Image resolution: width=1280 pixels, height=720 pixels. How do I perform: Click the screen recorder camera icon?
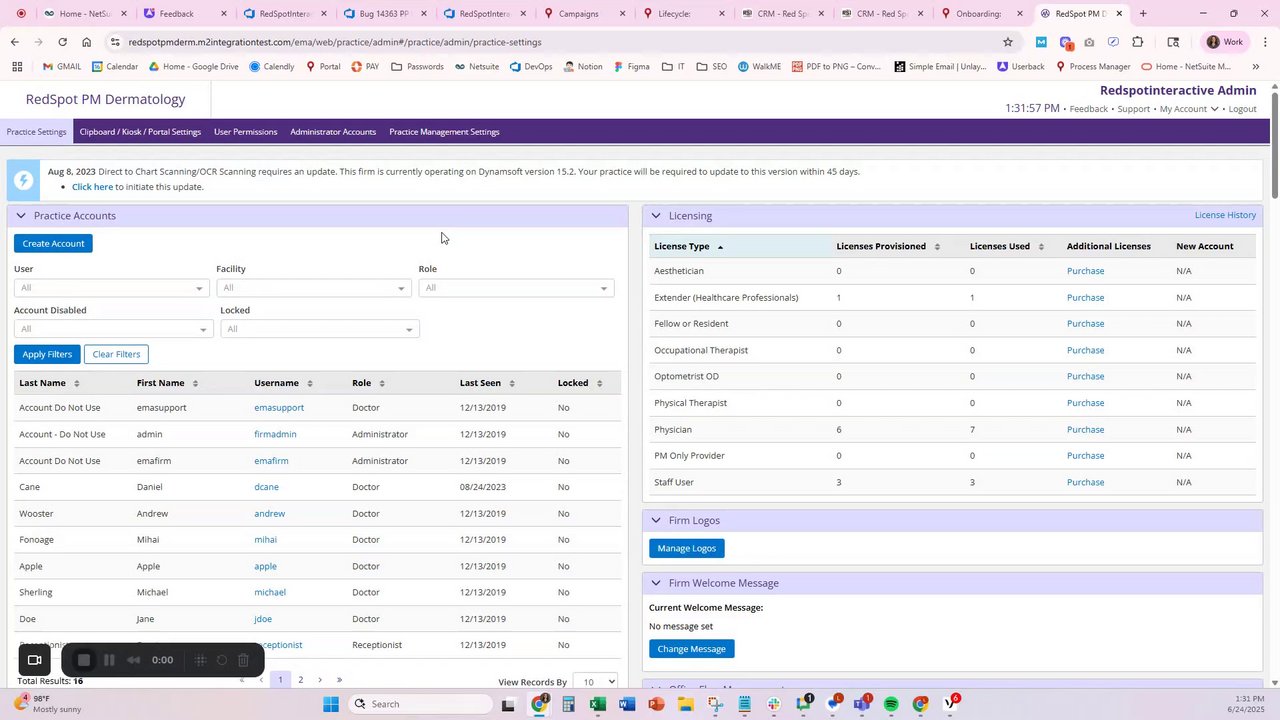click(x=34, y=660)
